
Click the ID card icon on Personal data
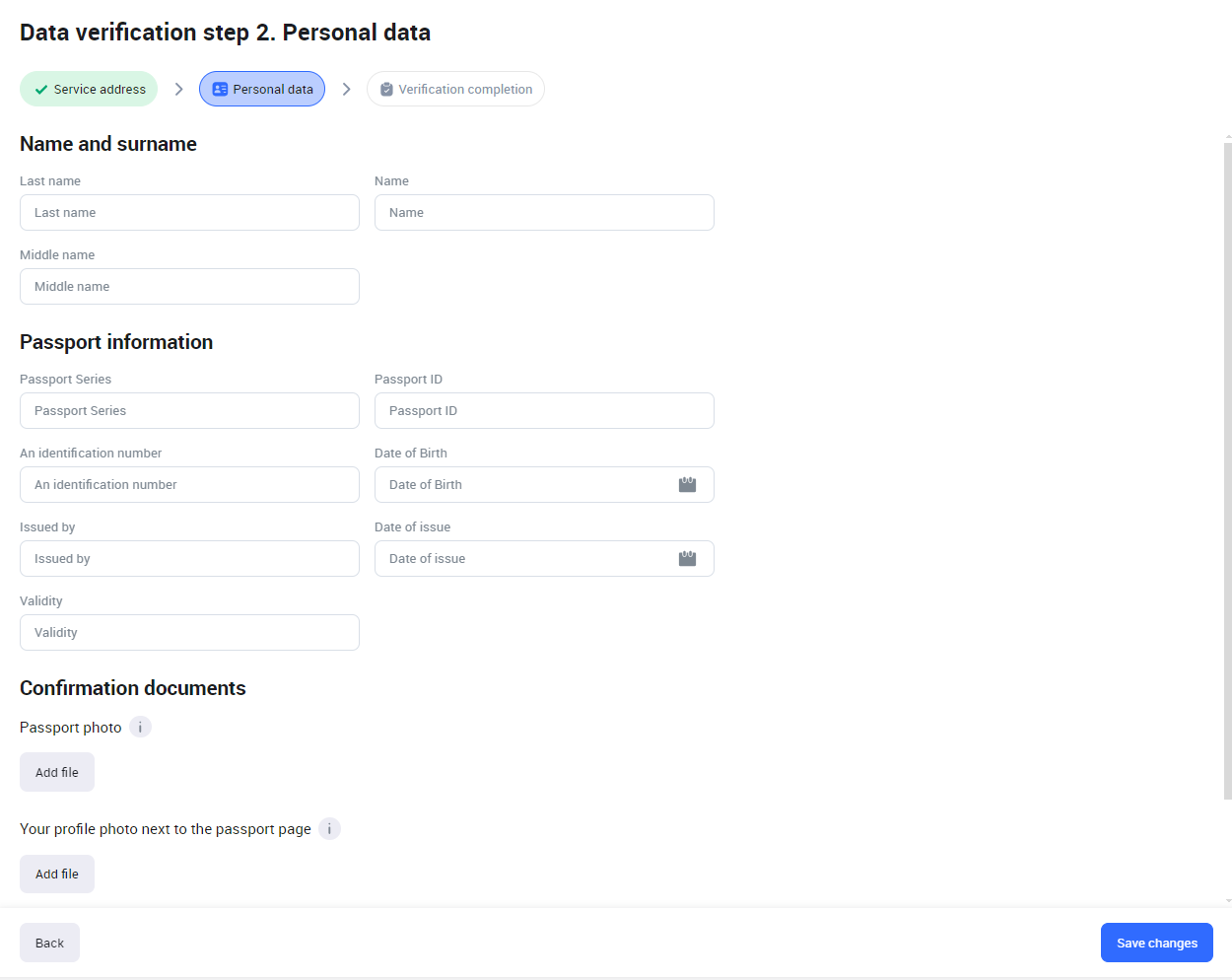pos(220,90)
